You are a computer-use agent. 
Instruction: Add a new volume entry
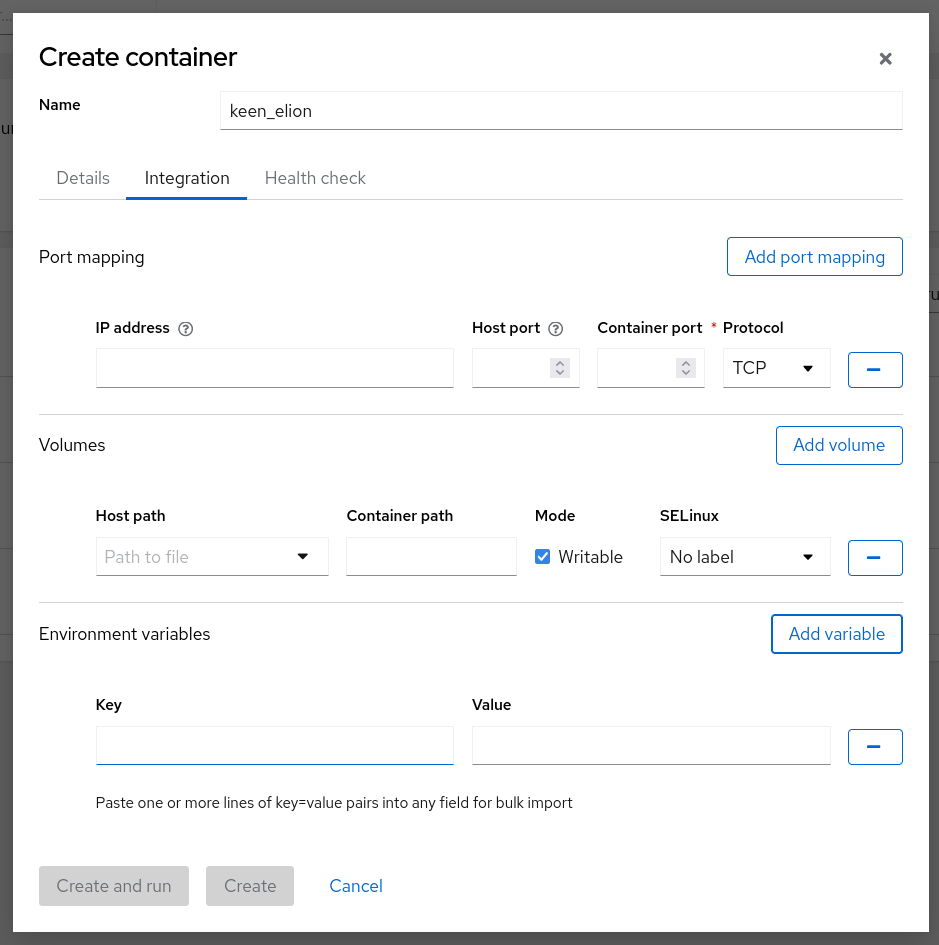coord(839,445)
